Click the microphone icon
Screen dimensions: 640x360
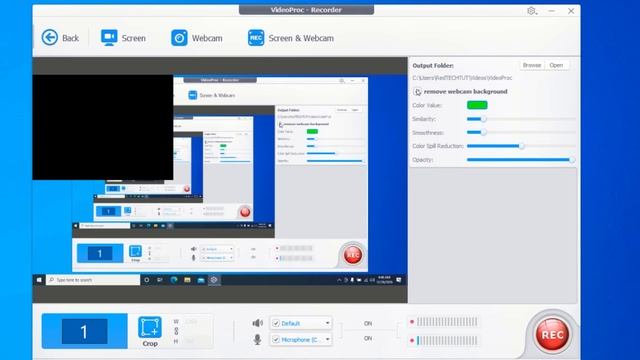click(x=258, y=339)
